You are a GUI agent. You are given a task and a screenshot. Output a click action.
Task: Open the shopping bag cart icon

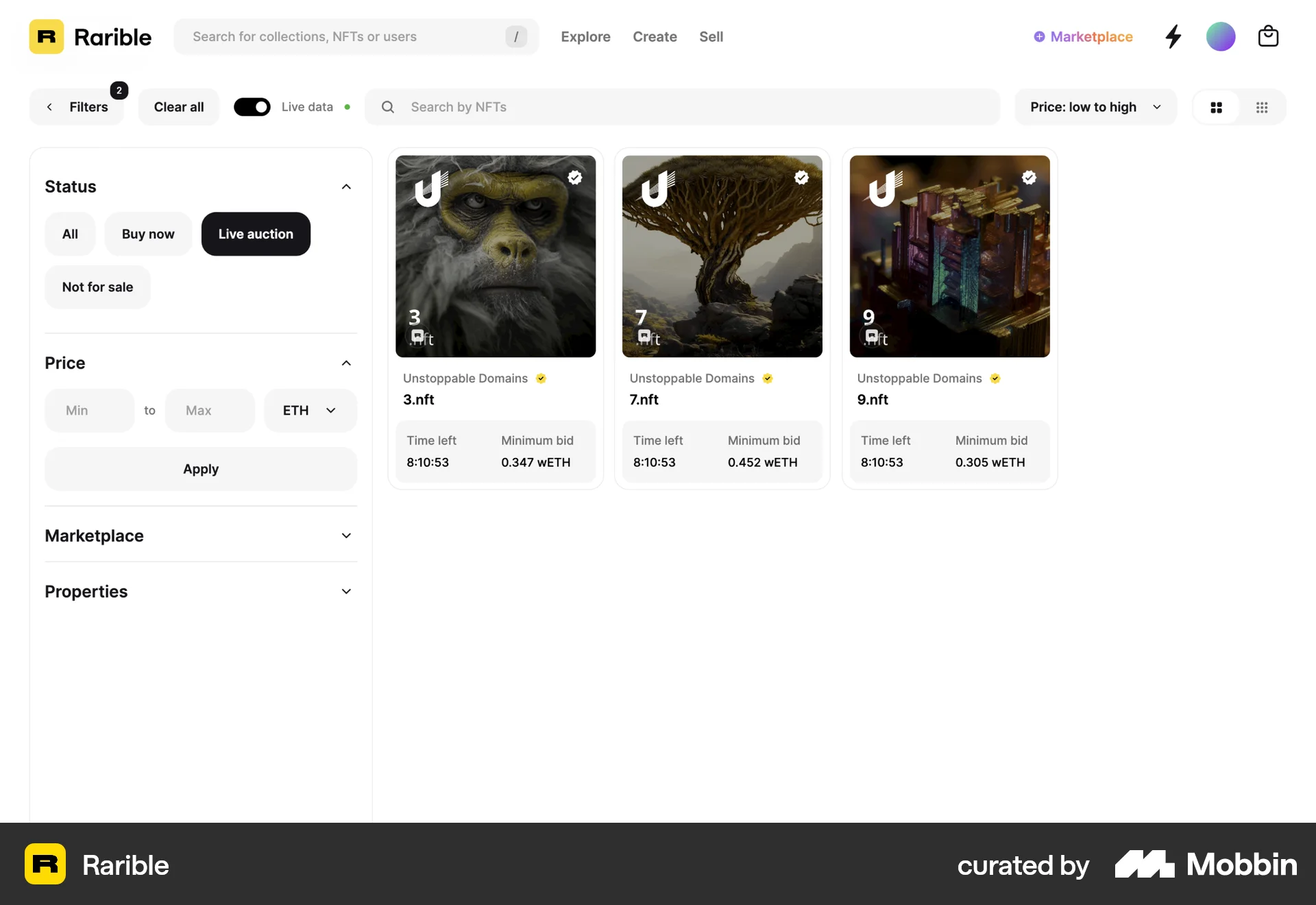1268,36
